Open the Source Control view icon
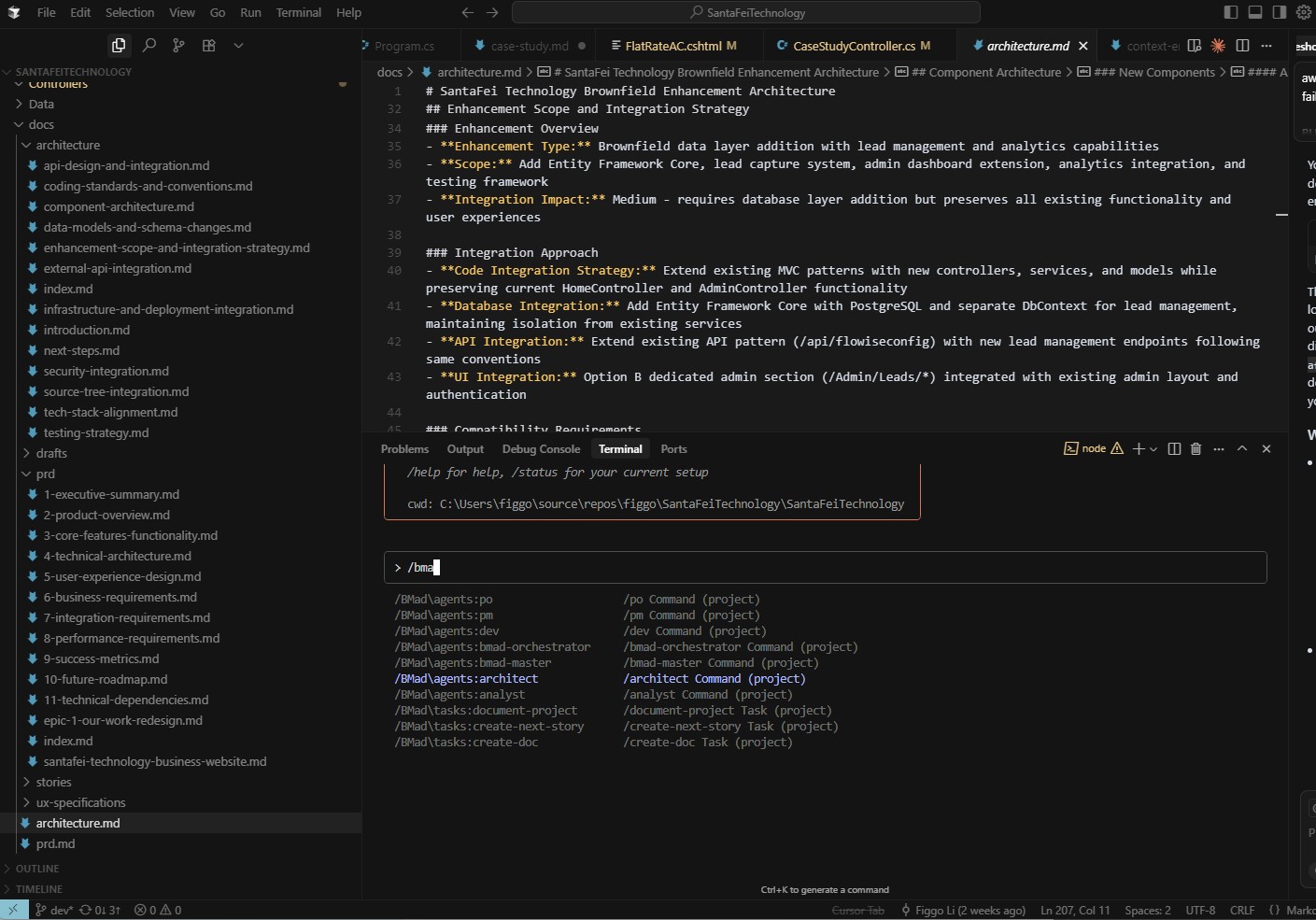This screenshot has height=920, width=1316. (178, 45)
